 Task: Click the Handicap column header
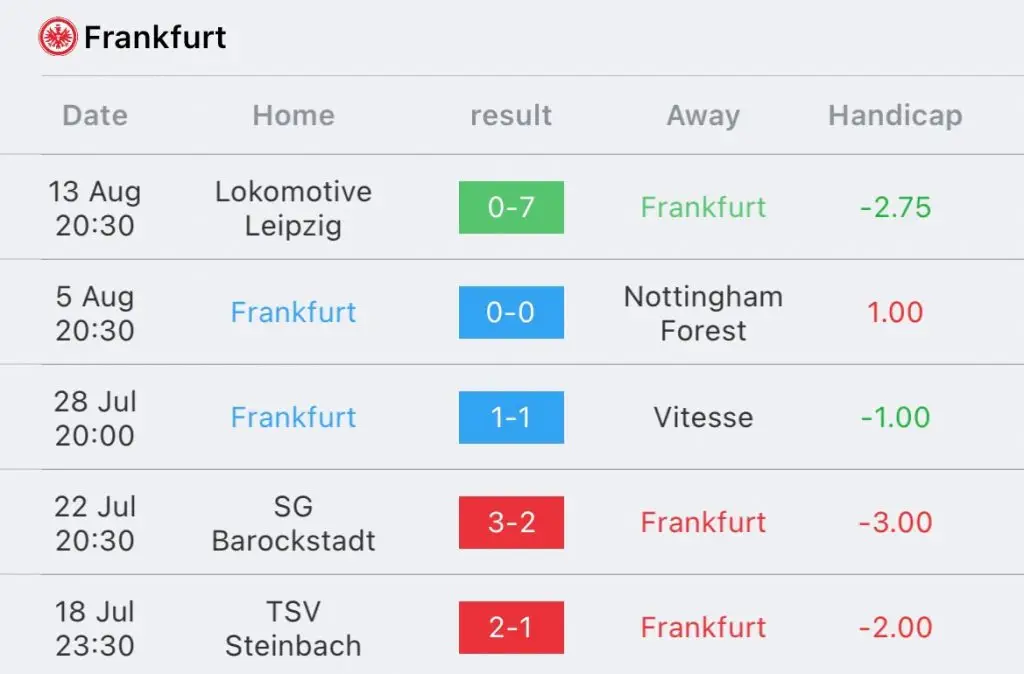coord(895,116)
